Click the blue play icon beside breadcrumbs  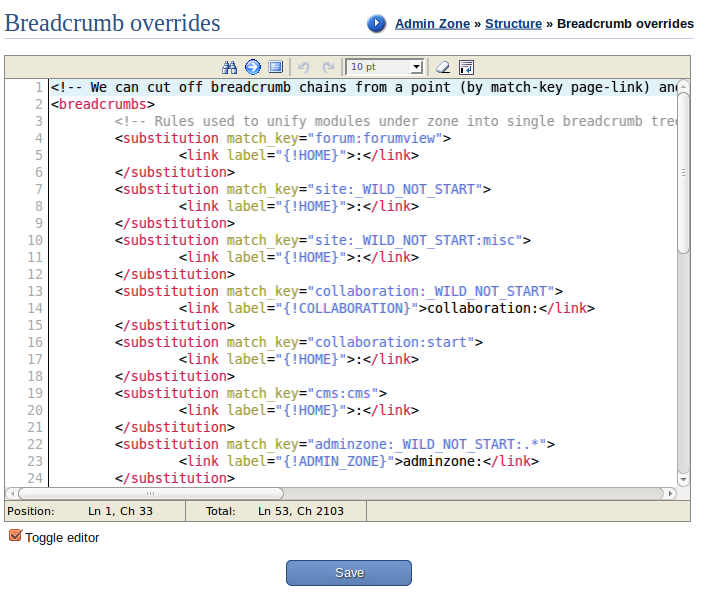pos(376,23)
